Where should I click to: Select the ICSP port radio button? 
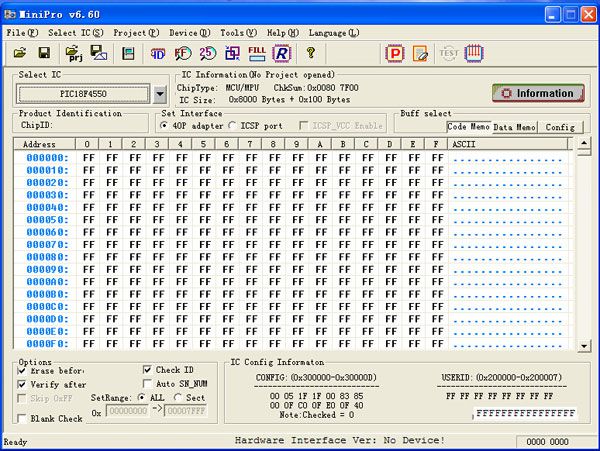tap(233, 126)
